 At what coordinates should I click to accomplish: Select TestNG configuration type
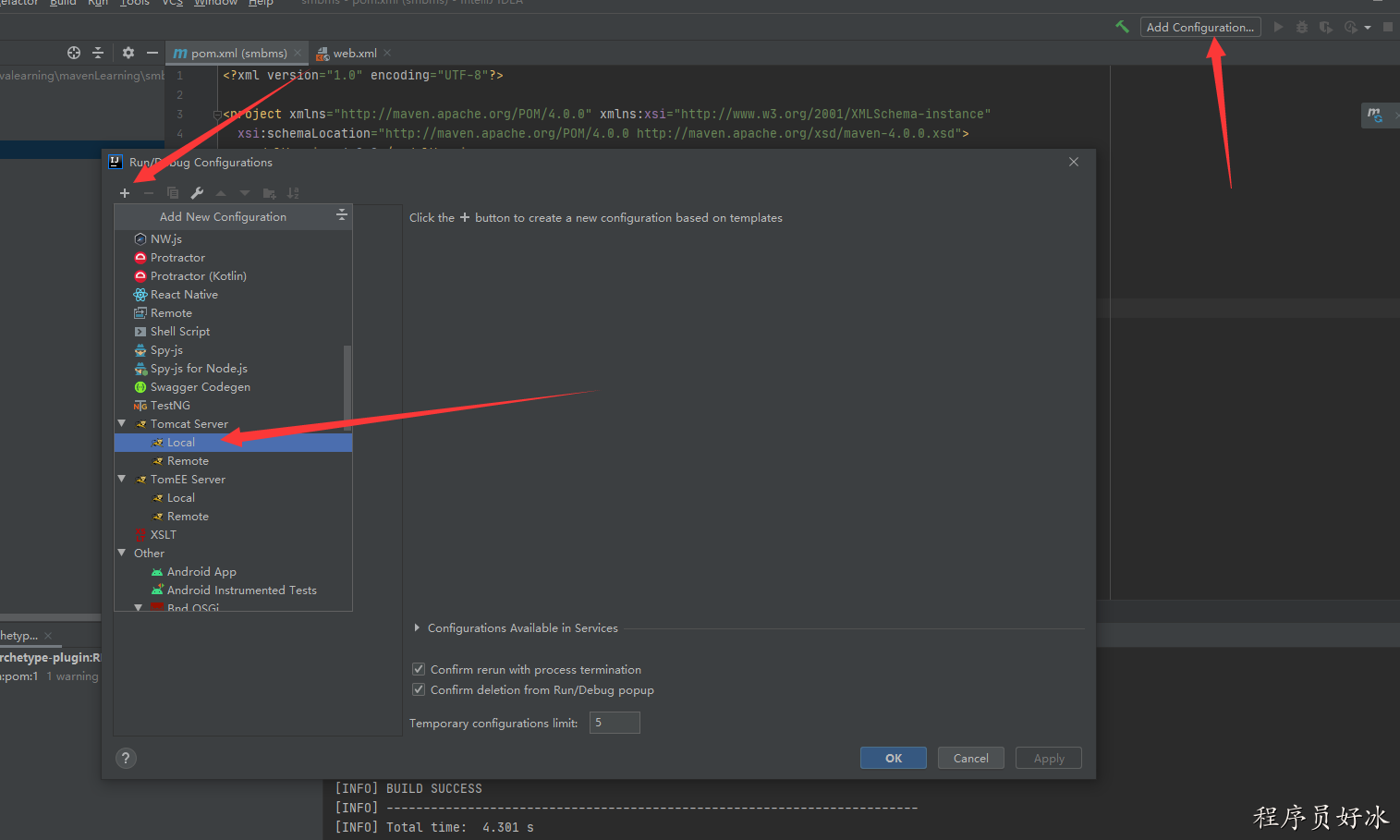pyautogui.click(x=233, y=405)
